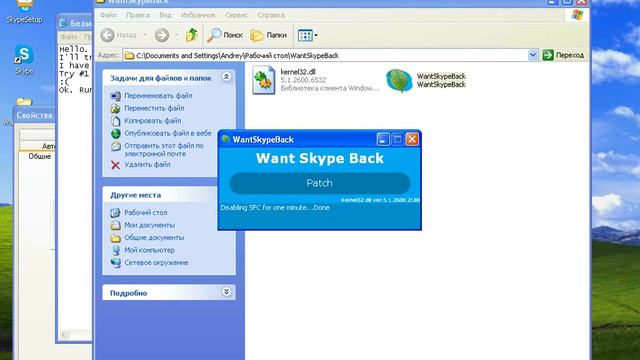Click the email envelope task icon

click(x=116, y=146)
